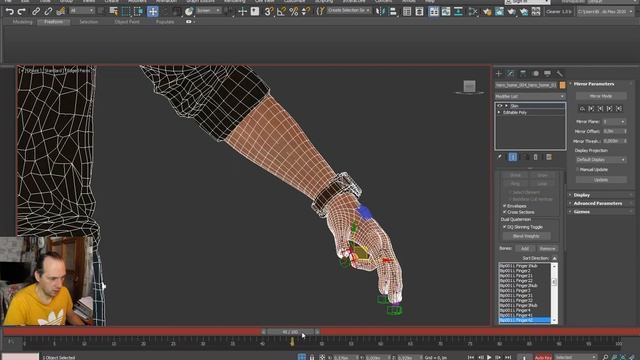Click the Pin Stack icon
This screenshot has width=640, height=360.
coord(500,157)
